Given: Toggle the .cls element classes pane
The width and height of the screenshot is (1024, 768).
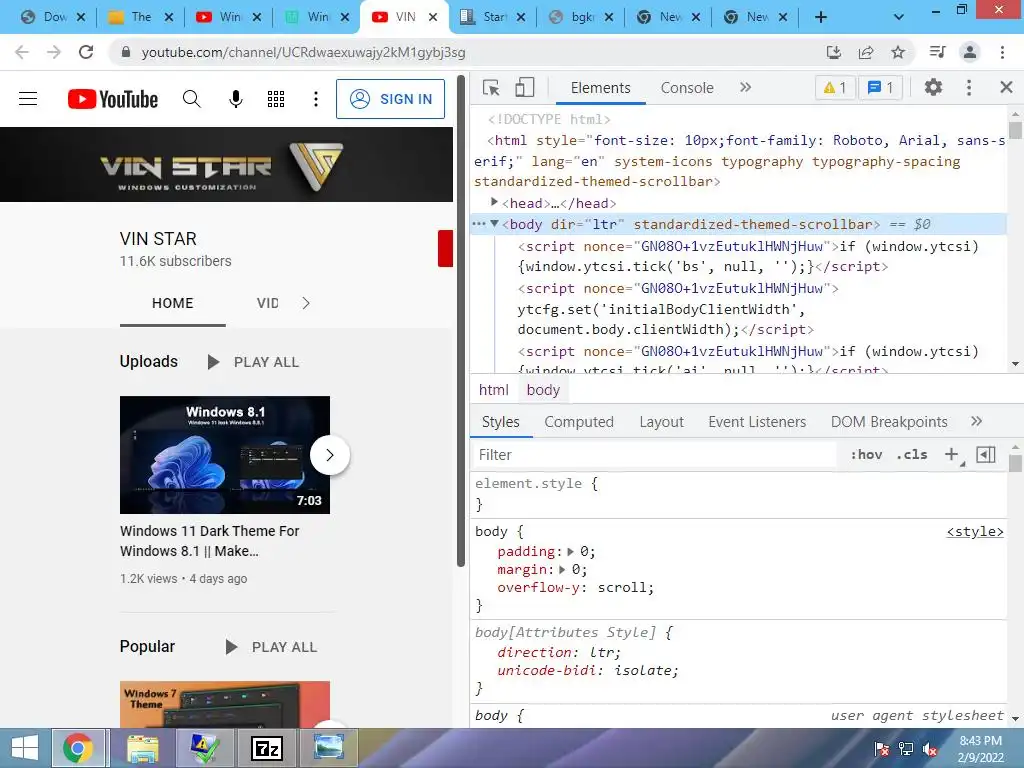Looking at the screenshot, I should pyautogui.click(x=912, y=455).
